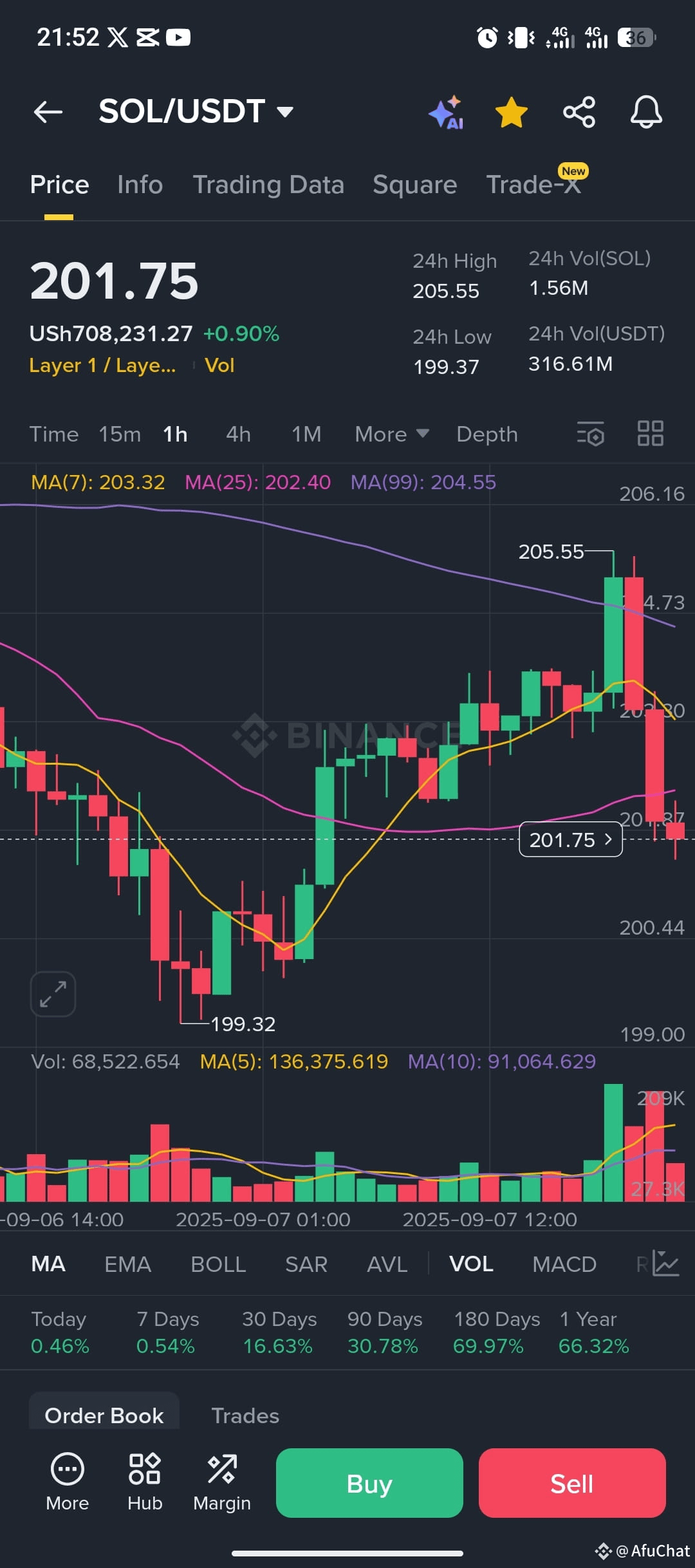The image size is (695, 1568).
Task: Tap the 30 Days 16.63% performance
Action: 279,1332
